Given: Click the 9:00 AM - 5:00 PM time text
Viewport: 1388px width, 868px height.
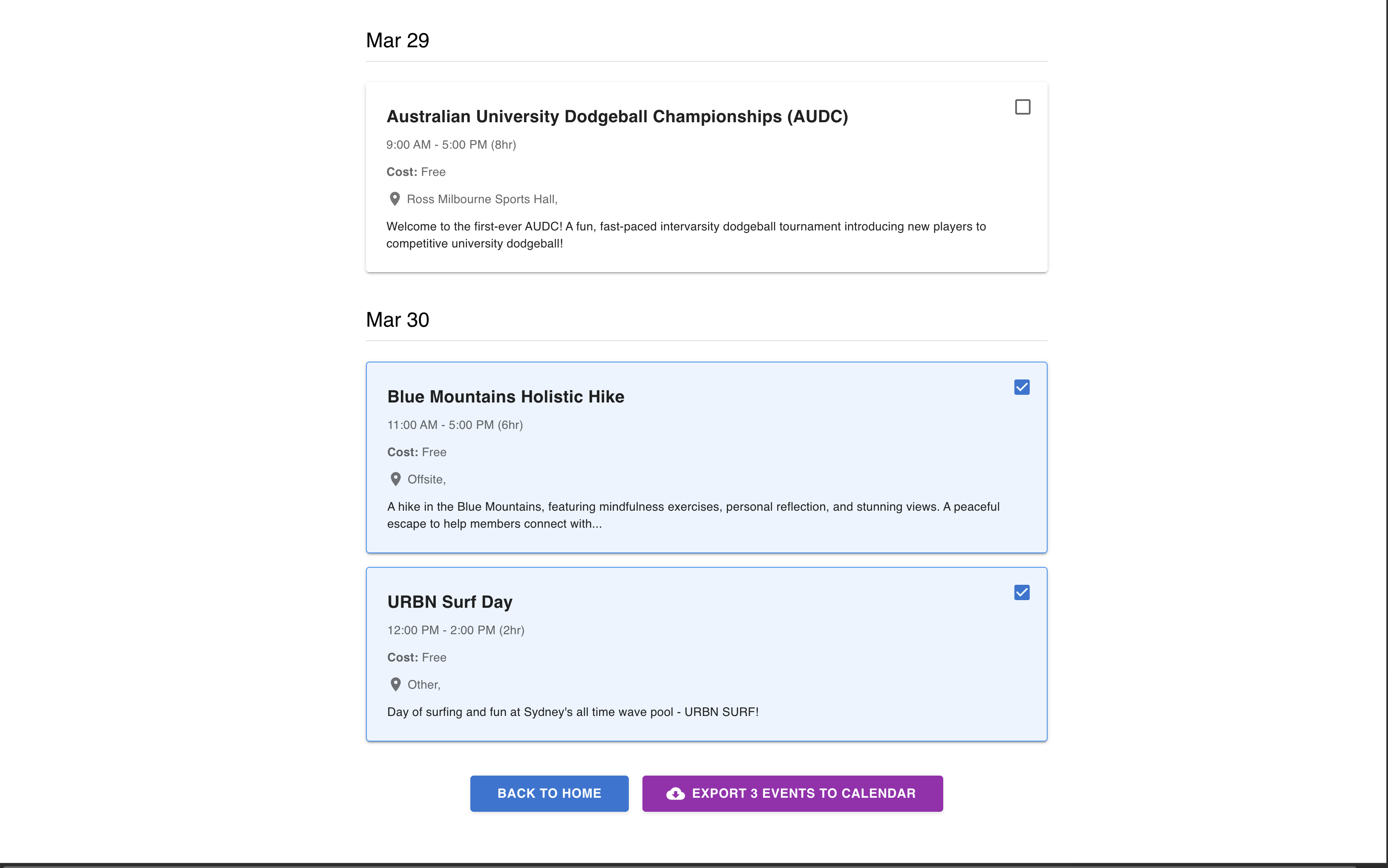Looking at the screenshot, I should click(451, 145).
